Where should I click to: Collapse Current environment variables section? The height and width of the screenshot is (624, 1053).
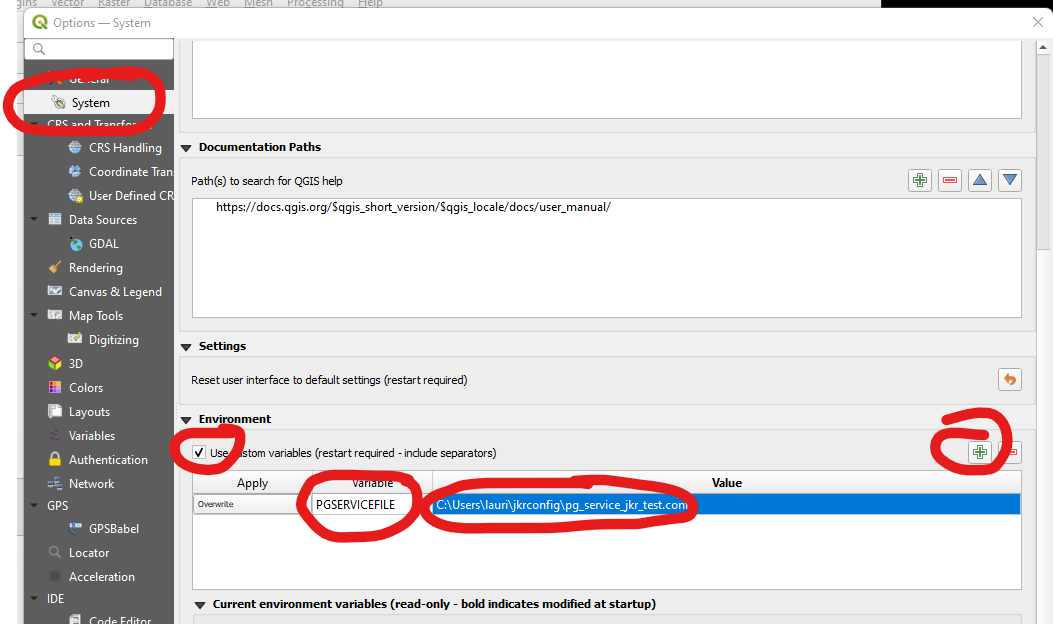pos(199,605)
